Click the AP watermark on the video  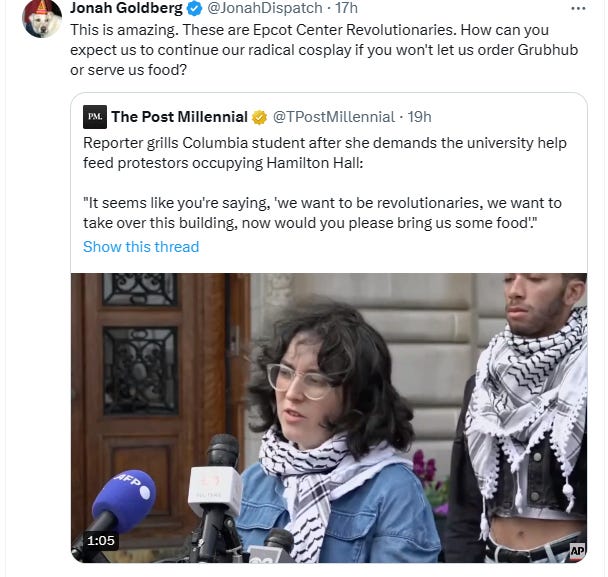(x=577, y=550)
